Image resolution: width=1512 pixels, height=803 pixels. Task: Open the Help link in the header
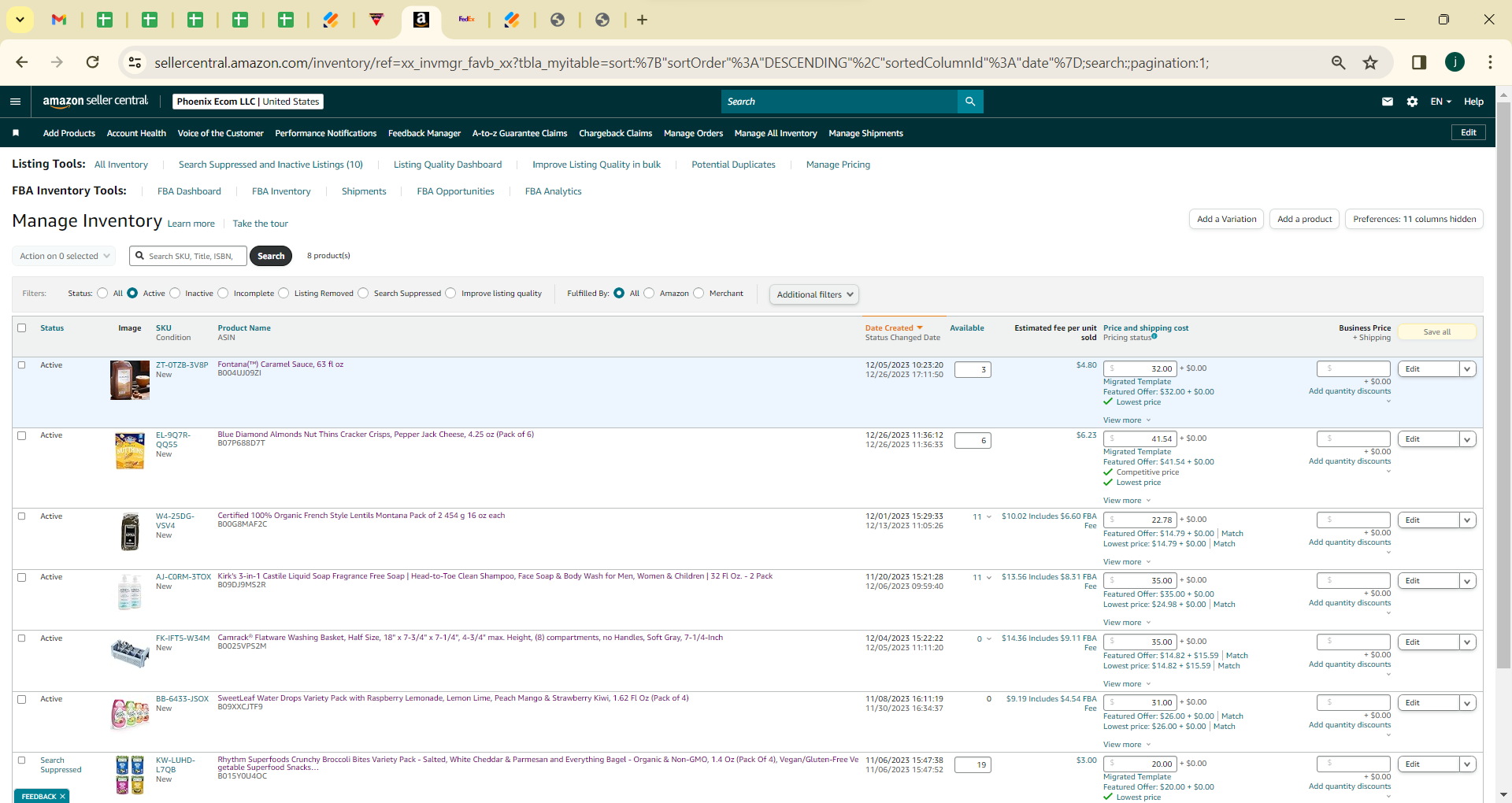[1473, 102]
